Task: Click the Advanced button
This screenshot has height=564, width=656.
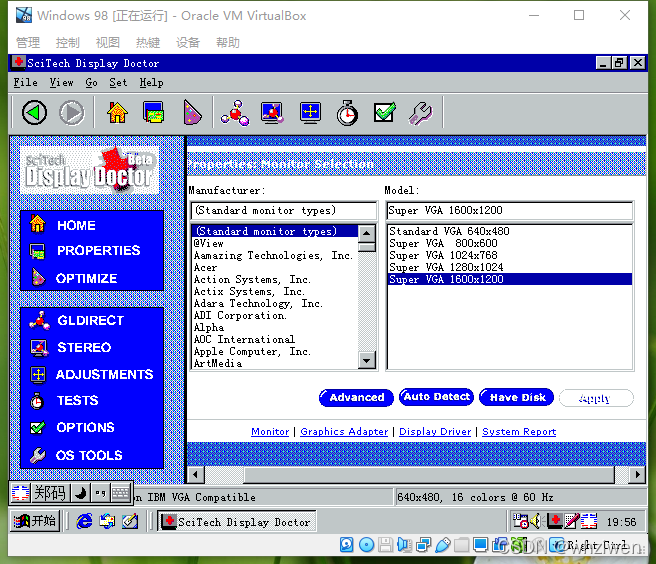Action: tap(356, 397)
